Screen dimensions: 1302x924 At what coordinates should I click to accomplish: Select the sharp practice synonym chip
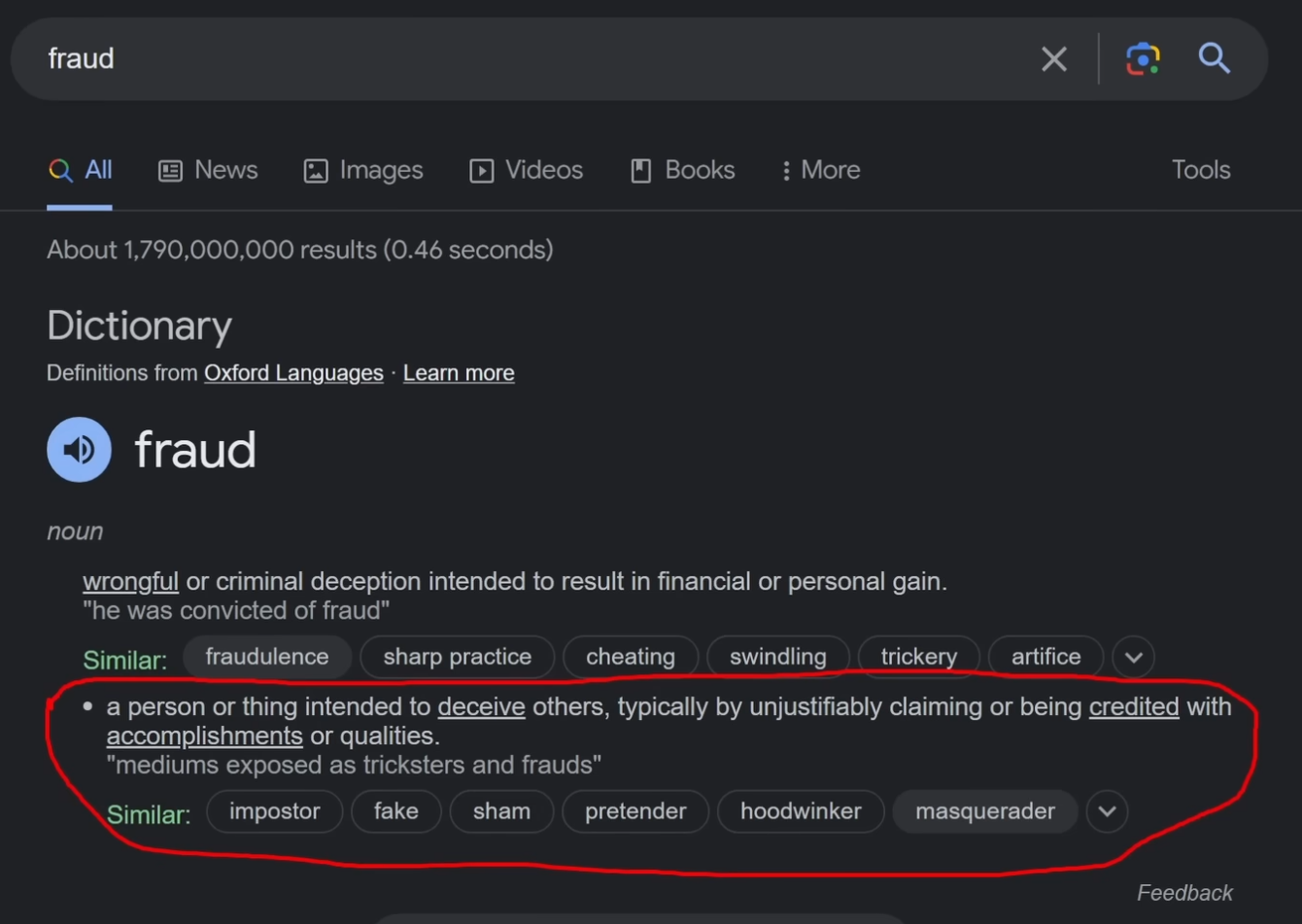point(458,657)
